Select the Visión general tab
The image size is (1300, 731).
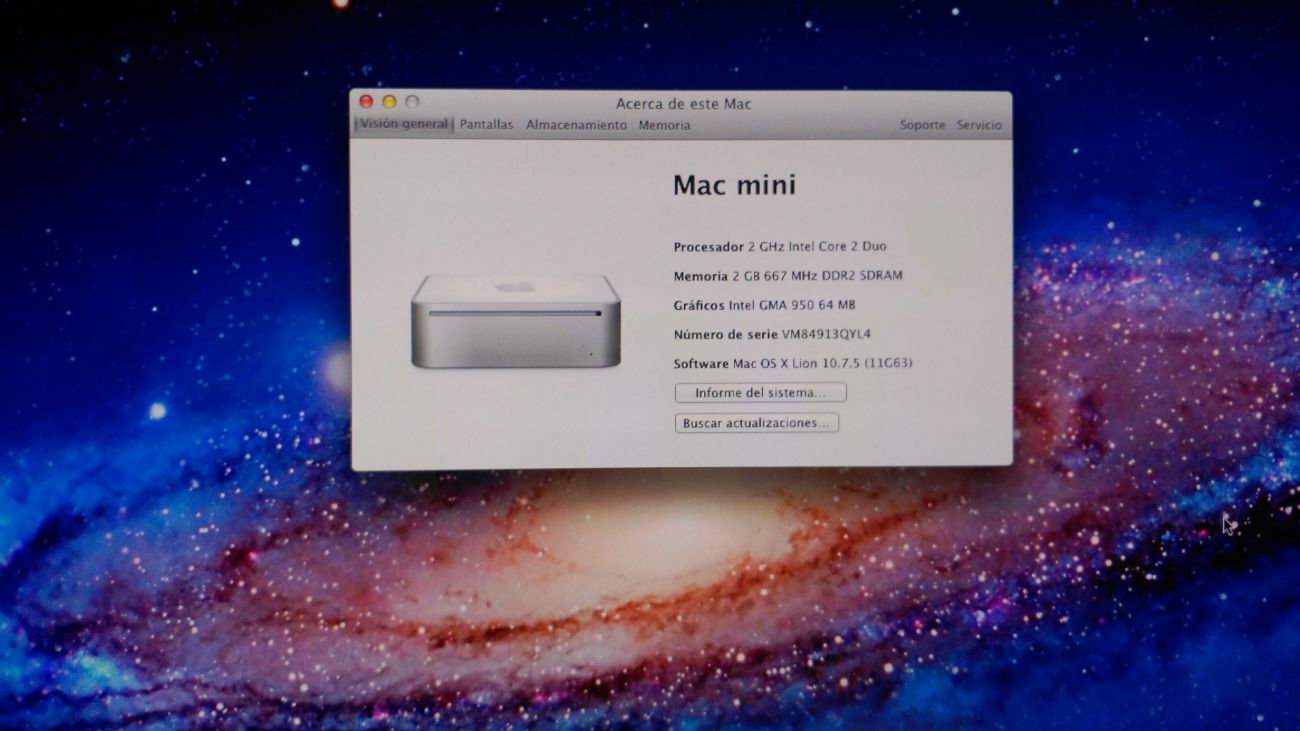click(x=404, y=124)
